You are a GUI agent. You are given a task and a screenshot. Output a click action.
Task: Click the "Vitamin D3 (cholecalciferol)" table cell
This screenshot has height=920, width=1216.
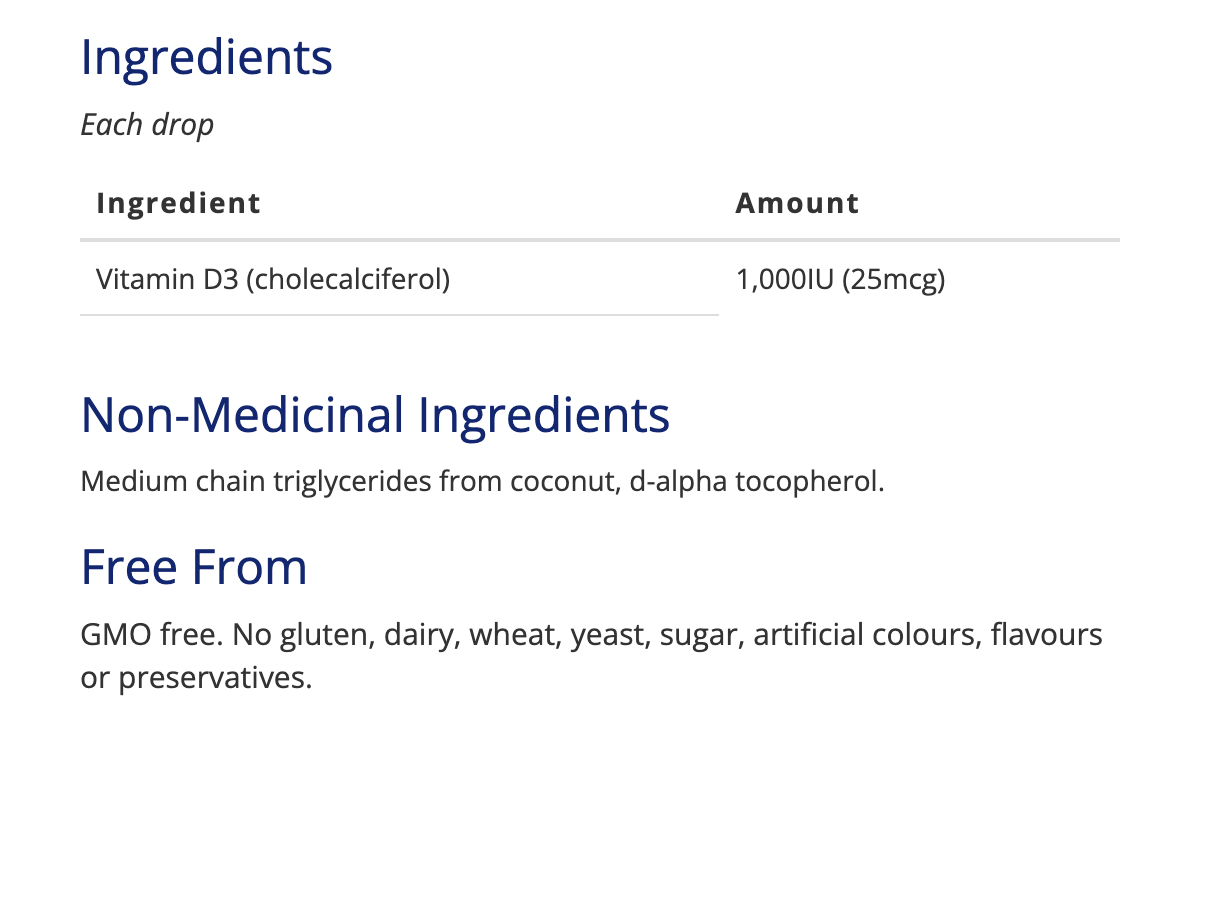[x=273, y=279]
